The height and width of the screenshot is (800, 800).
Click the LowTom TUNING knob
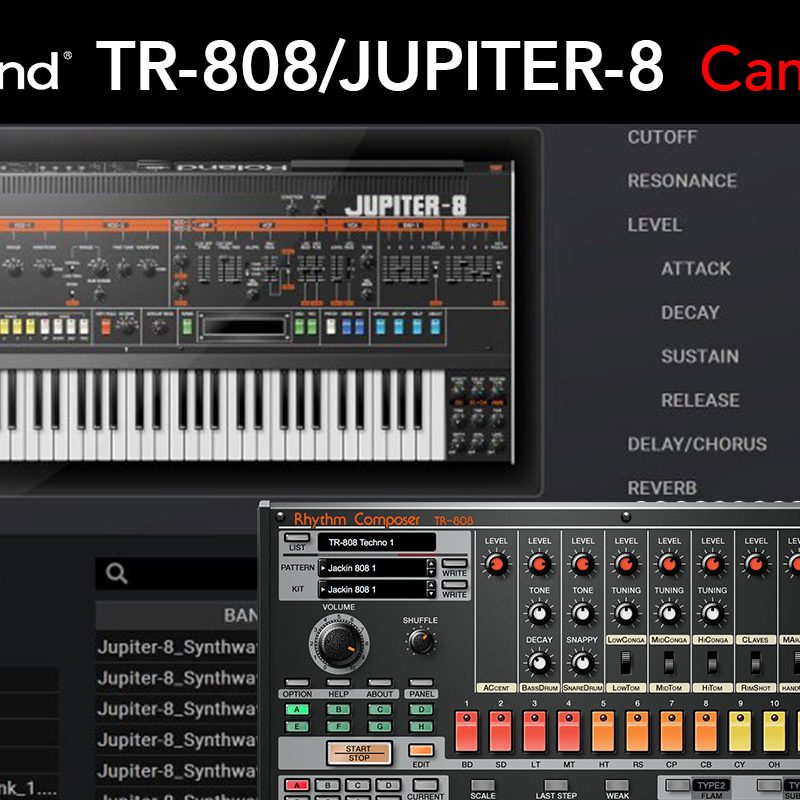[626, 613]
